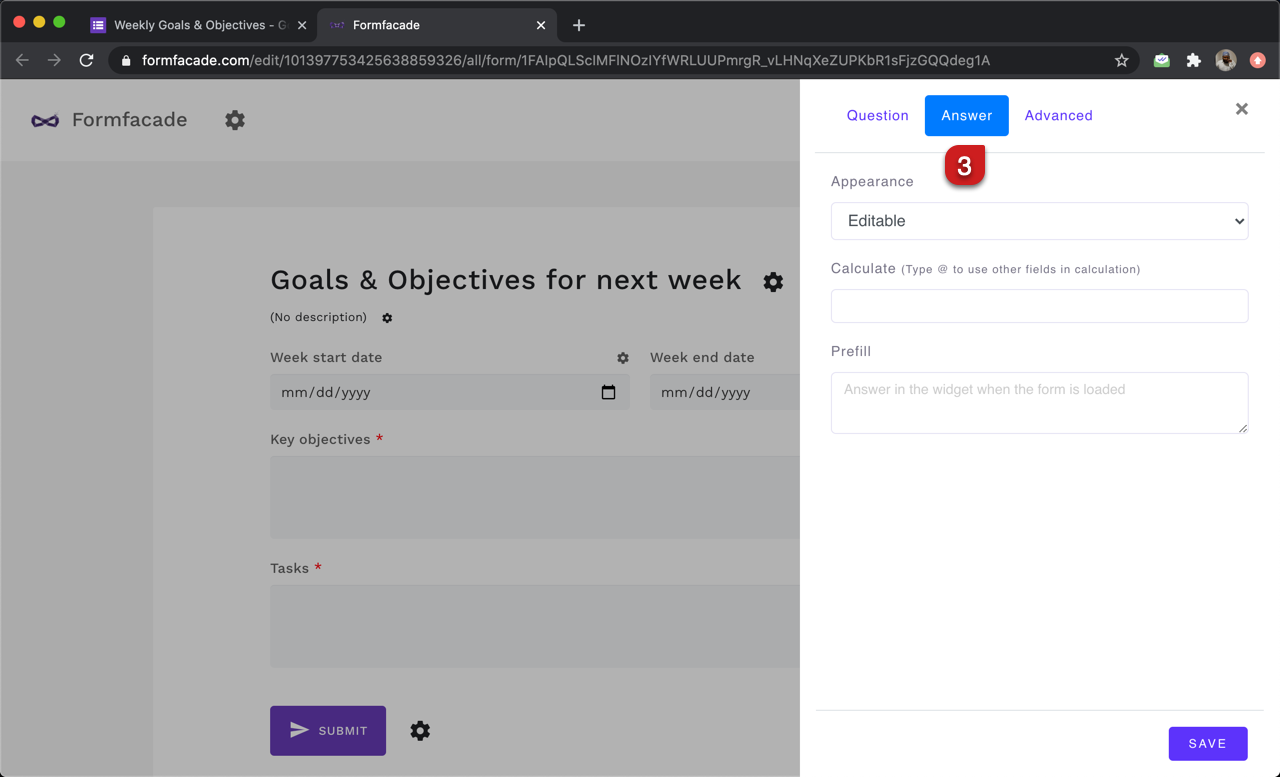Click into the Calculate input field

(x=1039, y=306)
